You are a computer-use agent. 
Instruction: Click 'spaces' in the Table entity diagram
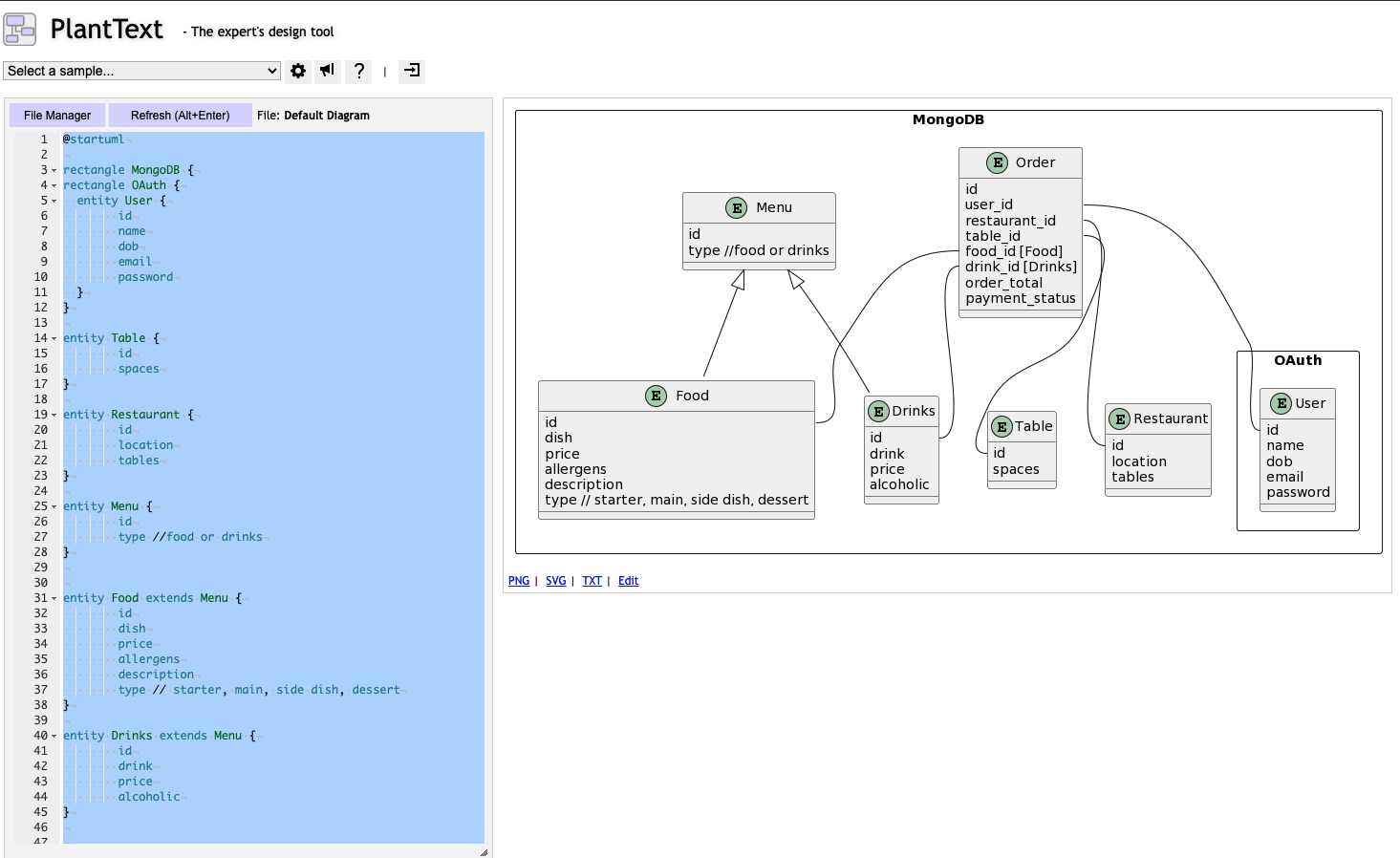click(x=1016, y=469)
